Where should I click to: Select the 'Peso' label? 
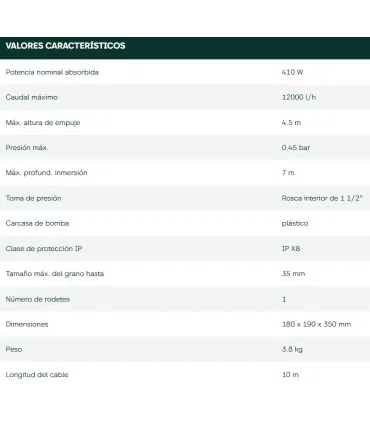click(x=14, y=349)
